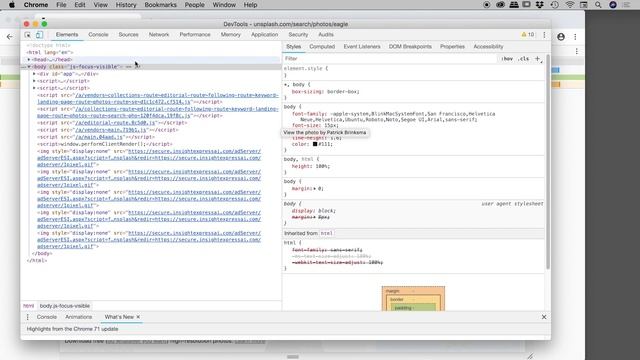The width and height of the screenshot is (640, 360).
Task: Click the screen recording status icon
Action: pyautogui.click(x=487, y=5)
